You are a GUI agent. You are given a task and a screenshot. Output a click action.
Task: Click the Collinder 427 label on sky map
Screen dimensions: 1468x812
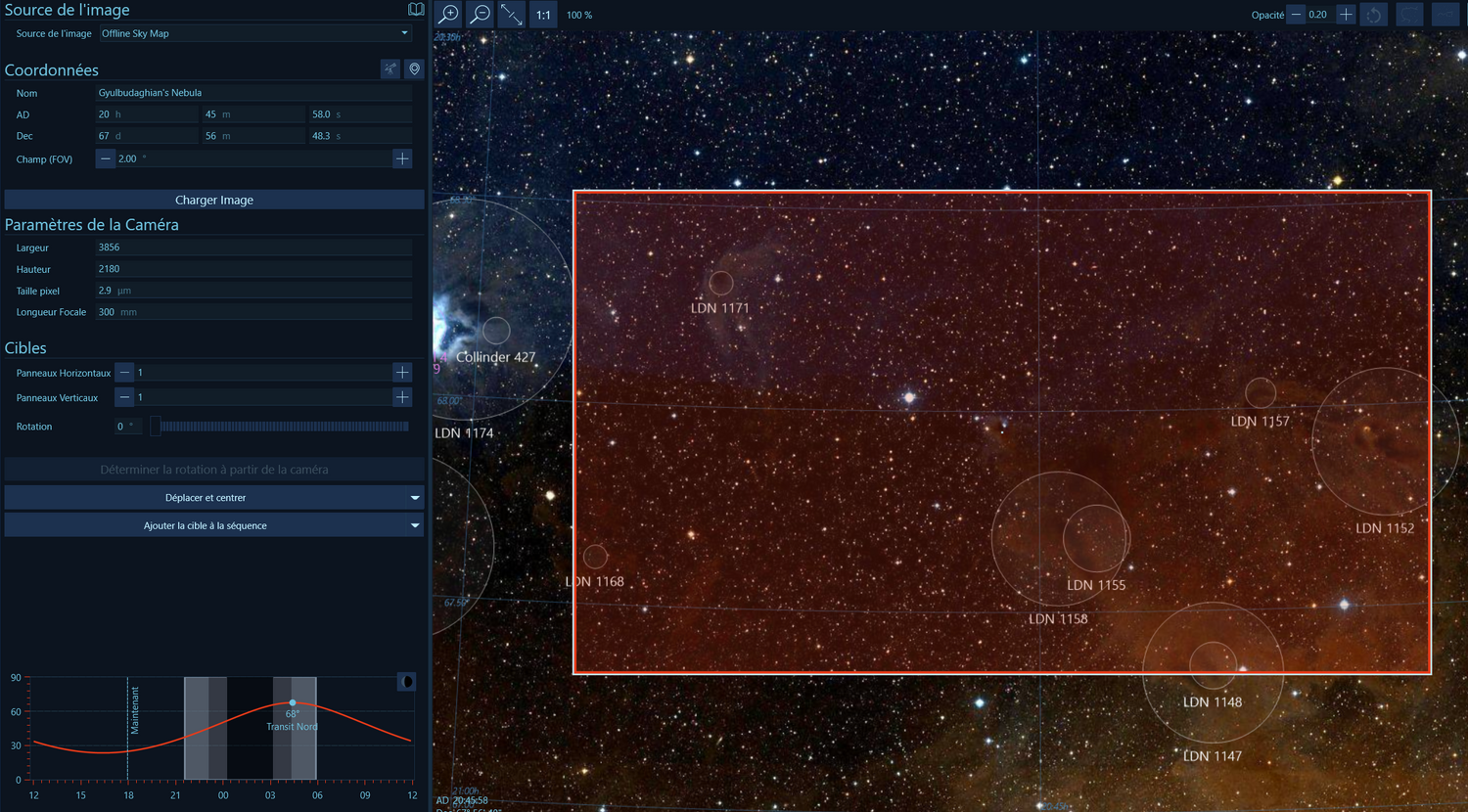point(496,357)
